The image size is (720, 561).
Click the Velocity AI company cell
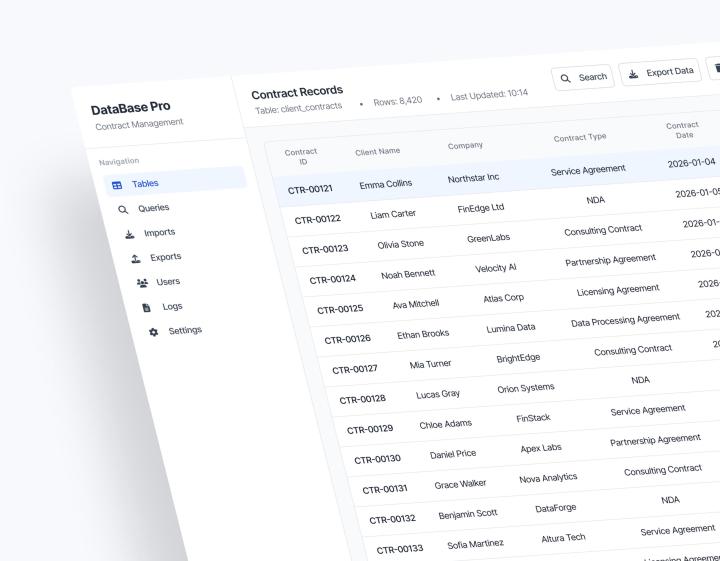[x=496, y=268]
